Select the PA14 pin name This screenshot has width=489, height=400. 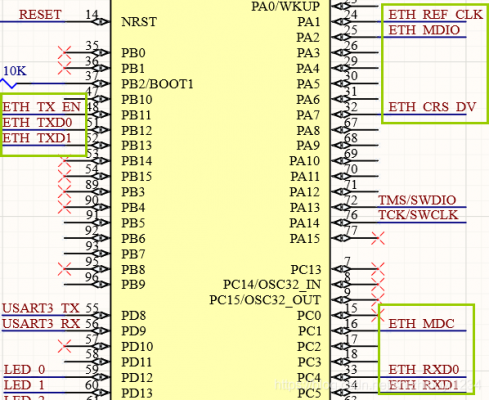tap(305, 223)
